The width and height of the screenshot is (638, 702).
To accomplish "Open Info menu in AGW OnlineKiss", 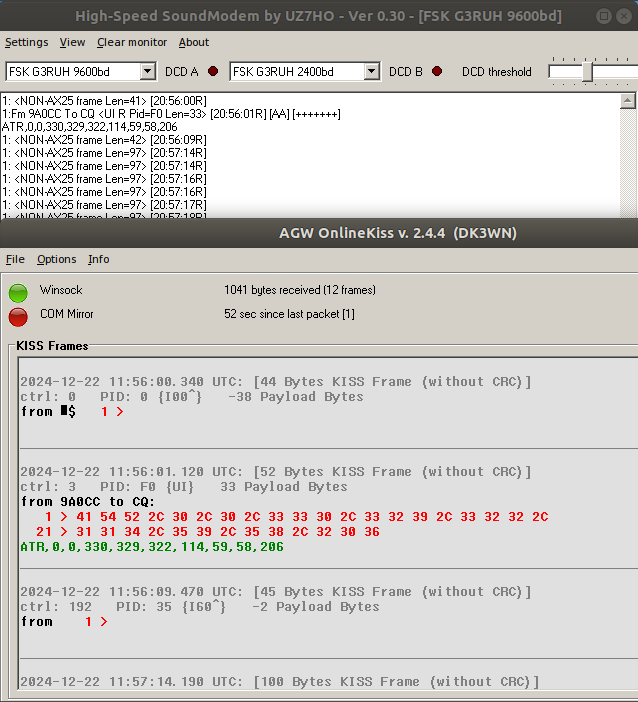I will [98, 259].
